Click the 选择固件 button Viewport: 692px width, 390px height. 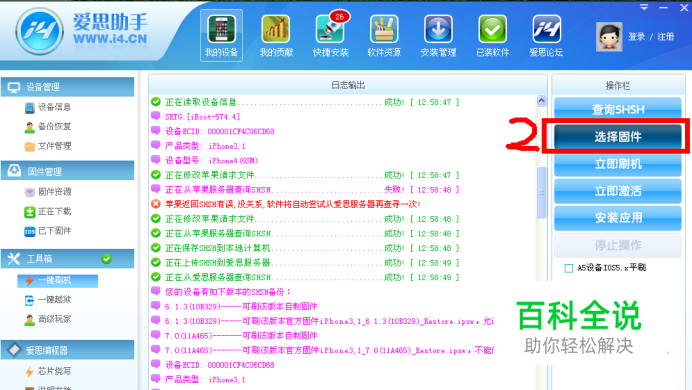(x=618, y=137)
